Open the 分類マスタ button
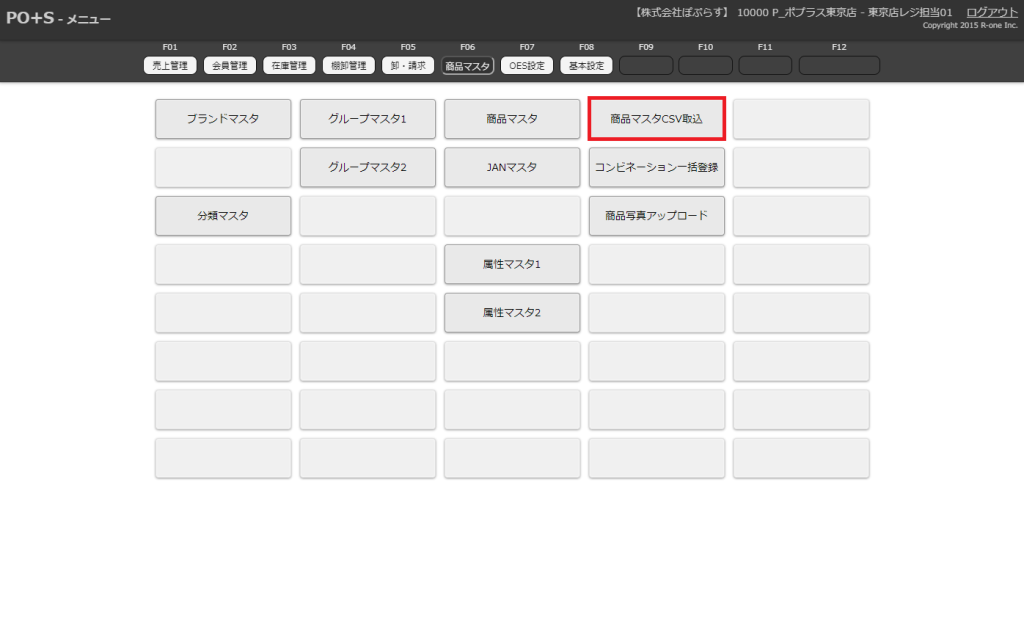 [x=223, y=216]
